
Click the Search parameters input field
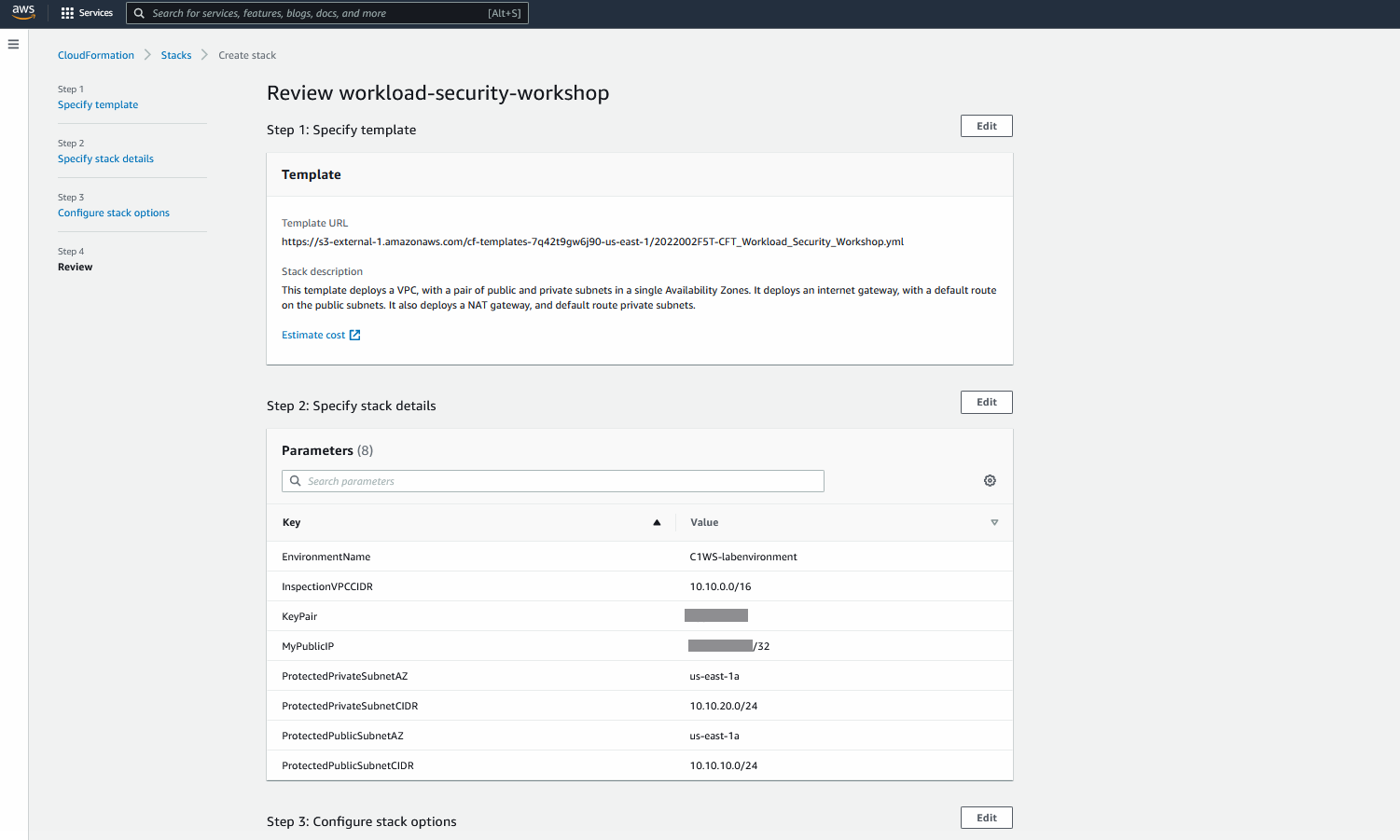pyautogui.click(x=553, y=481)
